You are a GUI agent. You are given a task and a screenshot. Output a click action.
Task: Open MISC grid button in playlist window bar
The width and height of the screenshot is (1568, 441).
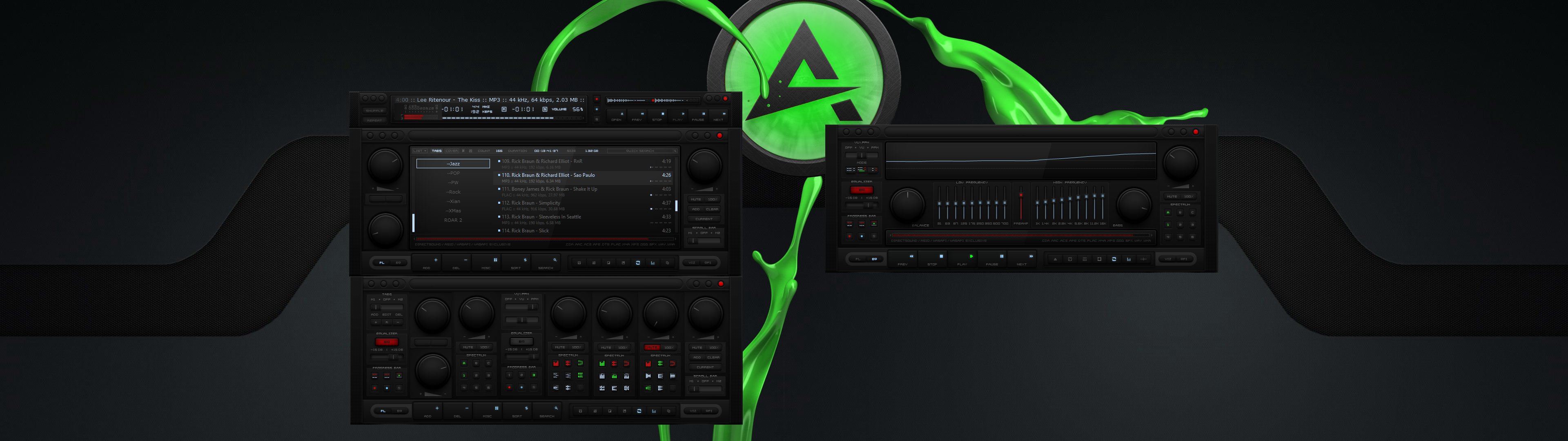(x=487, y=263)
